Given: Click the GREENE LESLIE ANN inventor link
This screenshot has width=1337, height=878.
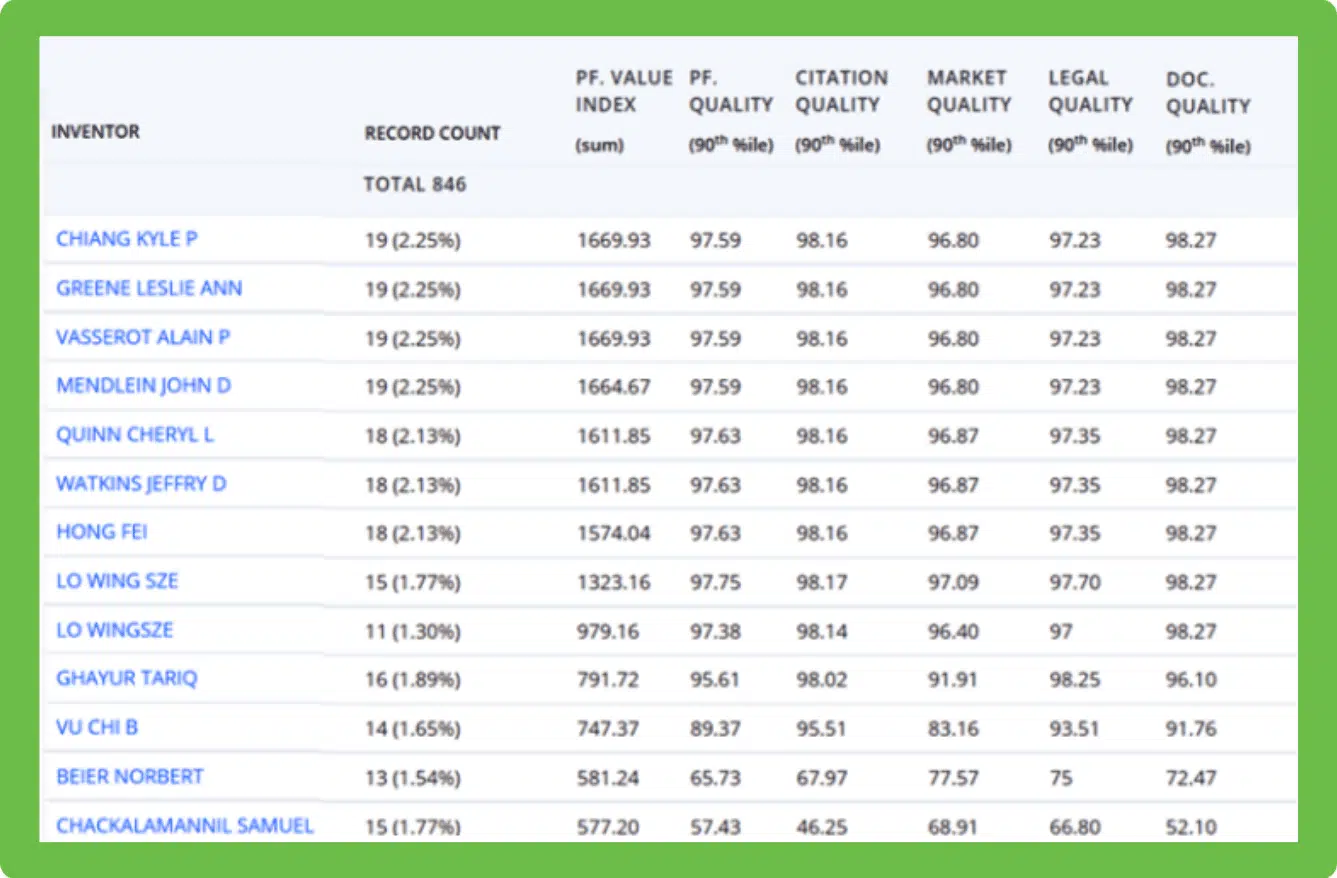Looking at the screenshot, I should pyautogui.click(x=149, y=288).
